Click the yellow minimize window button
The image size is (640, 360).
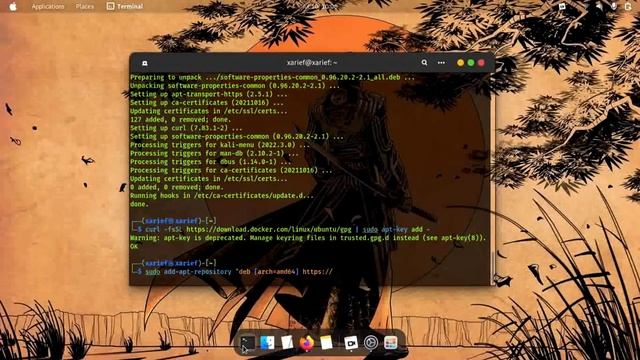click(x=460, y=62)
